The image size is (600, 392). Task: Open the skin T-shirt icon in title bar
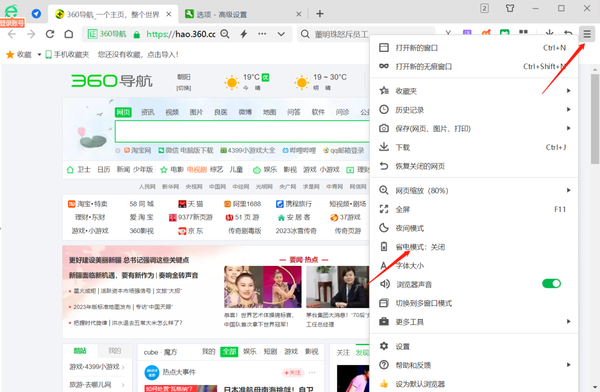510,8
